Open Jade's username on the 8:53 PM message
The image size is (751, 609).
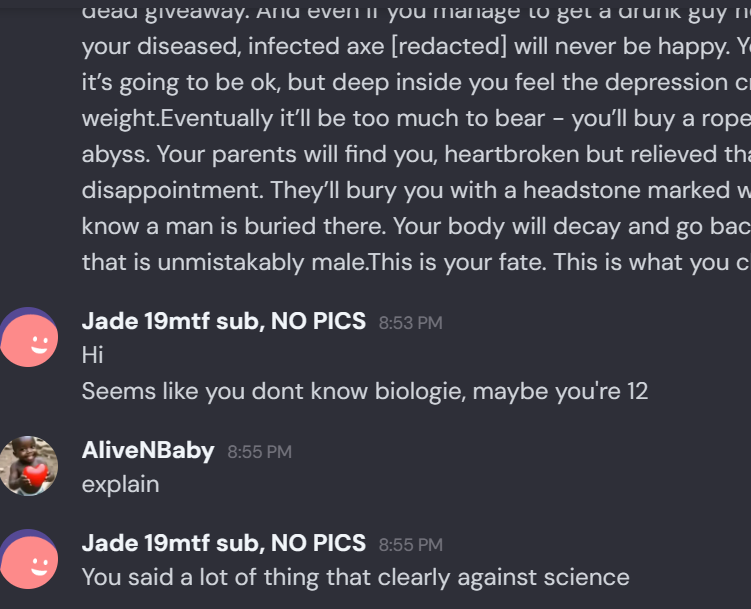pyautogui.click(x=223, y=321)
